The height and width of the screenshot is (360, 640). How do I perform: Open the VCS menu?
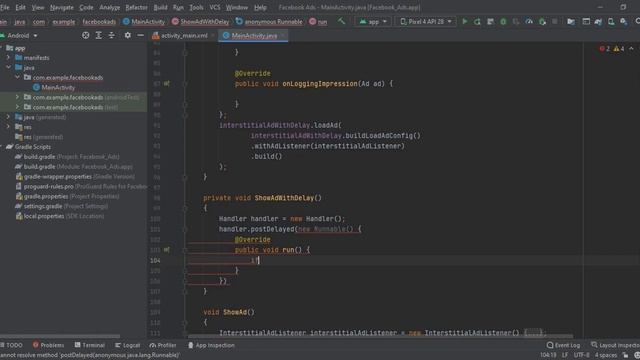[215, 7]
